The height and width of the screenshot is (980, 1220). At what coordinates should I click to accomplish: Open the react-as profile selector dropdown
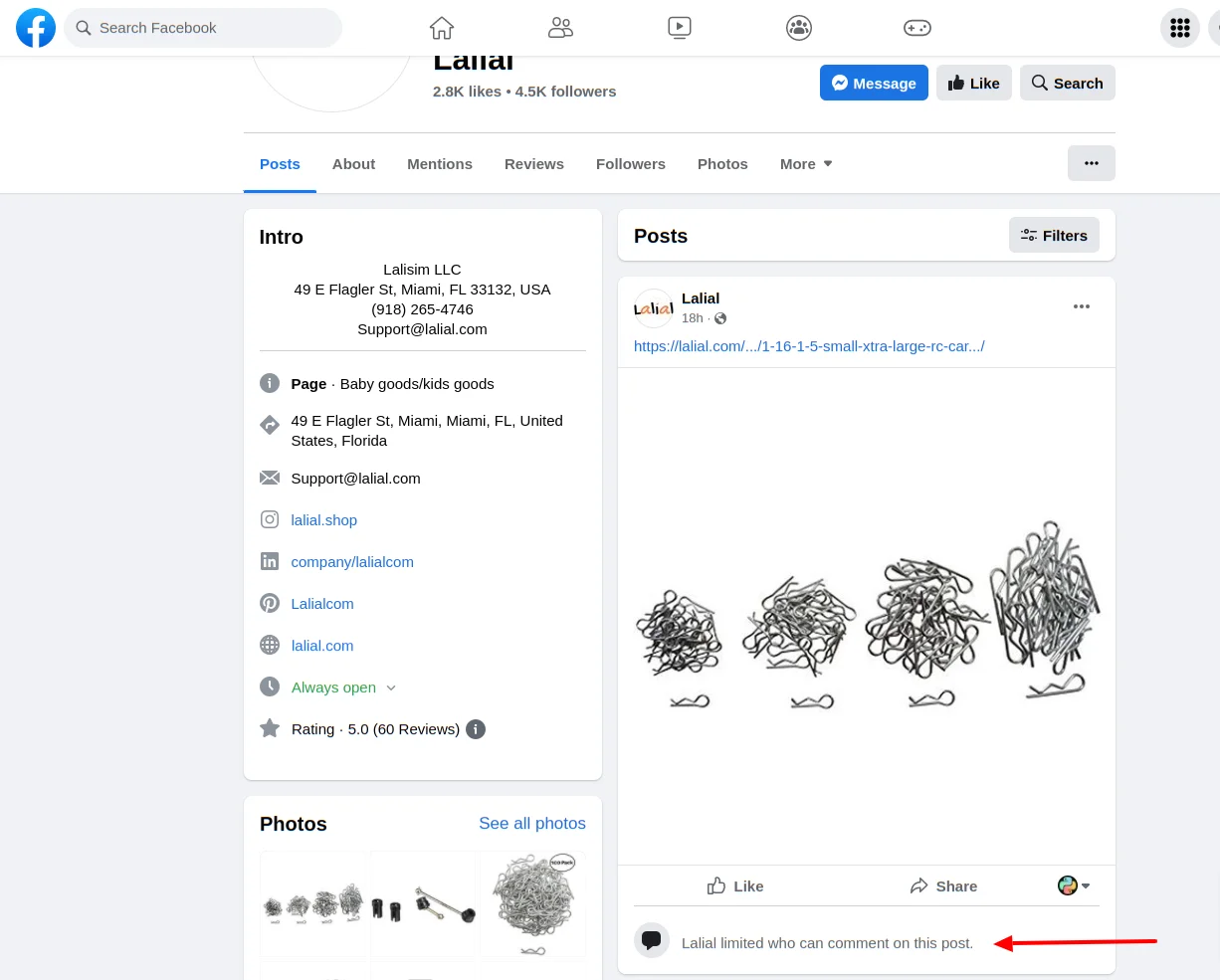[1074, 885]
